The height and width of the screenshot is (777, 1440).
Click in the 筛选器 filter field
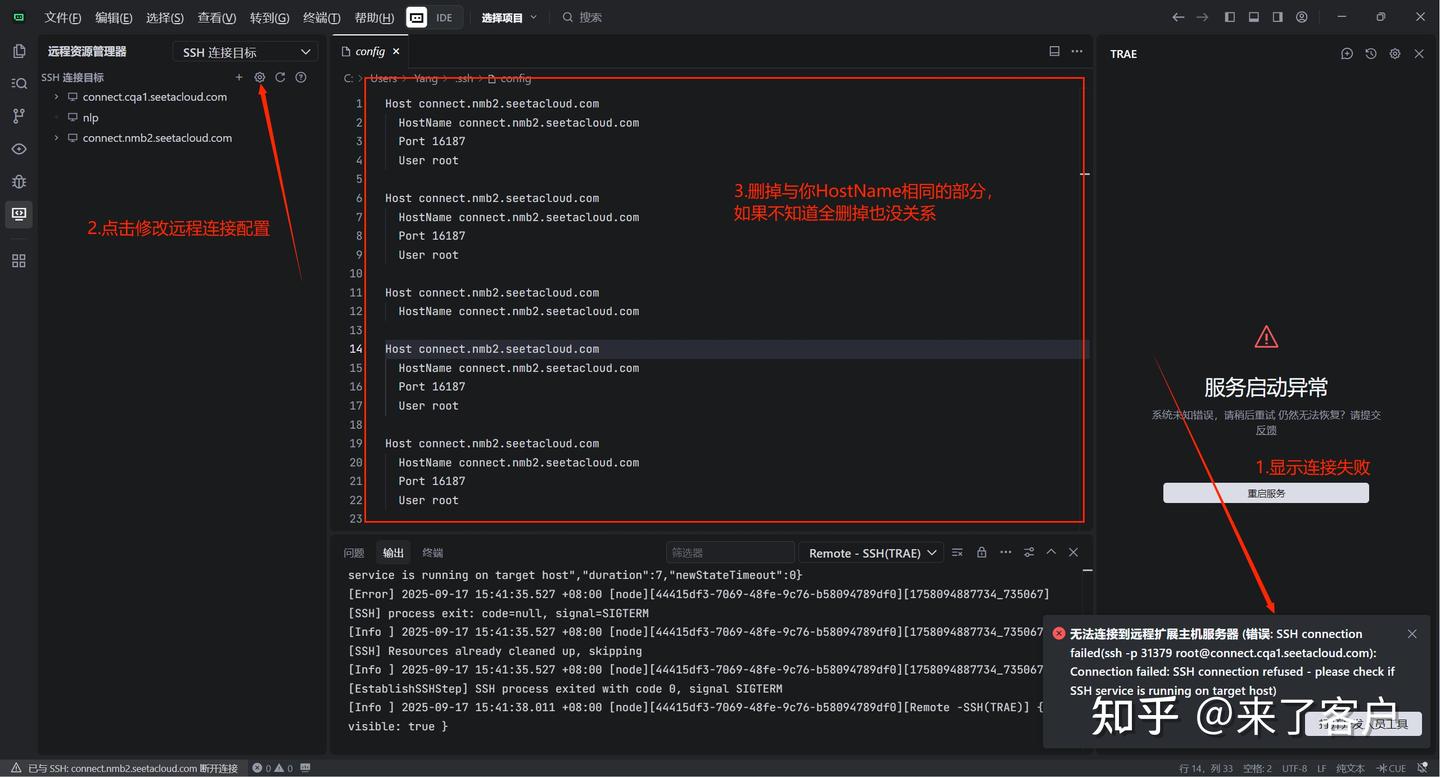(730, 552)
